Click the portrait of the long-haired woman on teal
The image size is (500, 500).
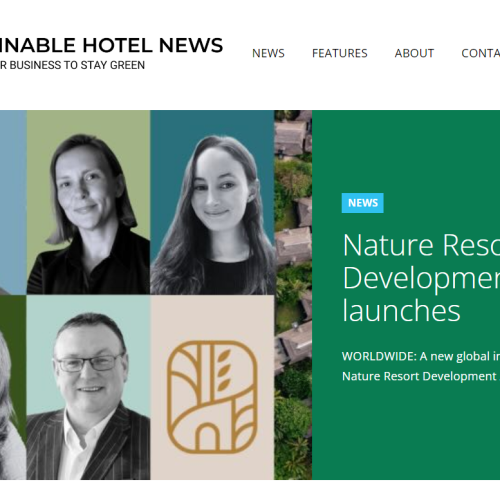coord(212,202)
